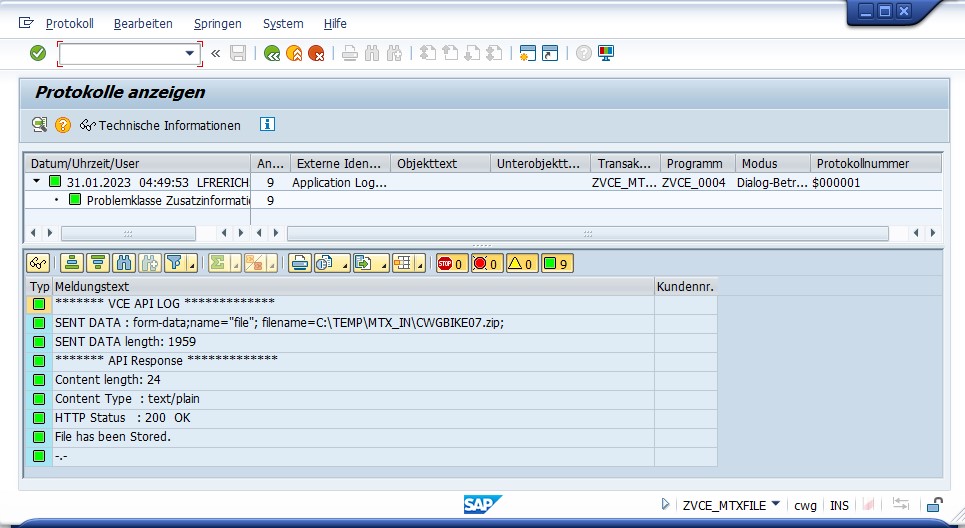Click the green Back arrow icon

pyautogui.click(x=272, y=53)
